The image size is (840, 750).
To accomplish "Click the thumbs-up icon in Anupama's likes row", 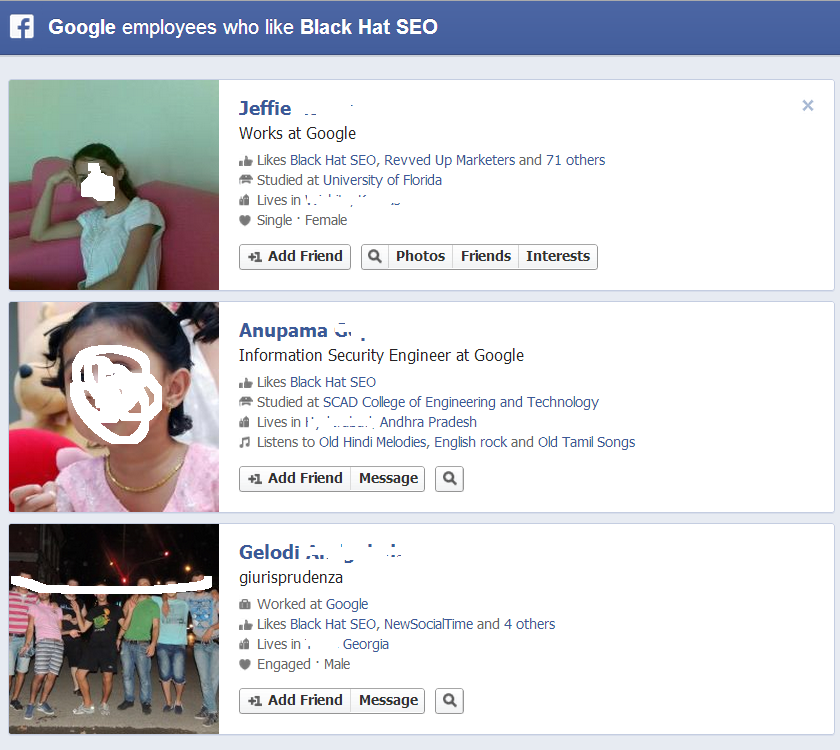I will [245, 383].
